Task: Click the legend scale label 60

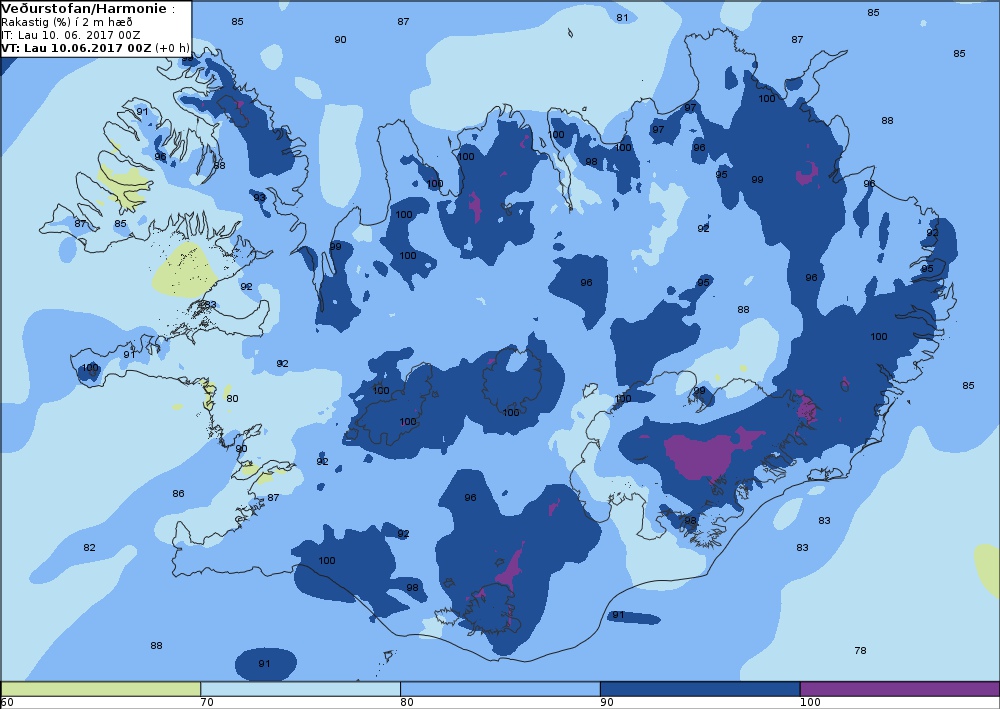Action: 7,703
